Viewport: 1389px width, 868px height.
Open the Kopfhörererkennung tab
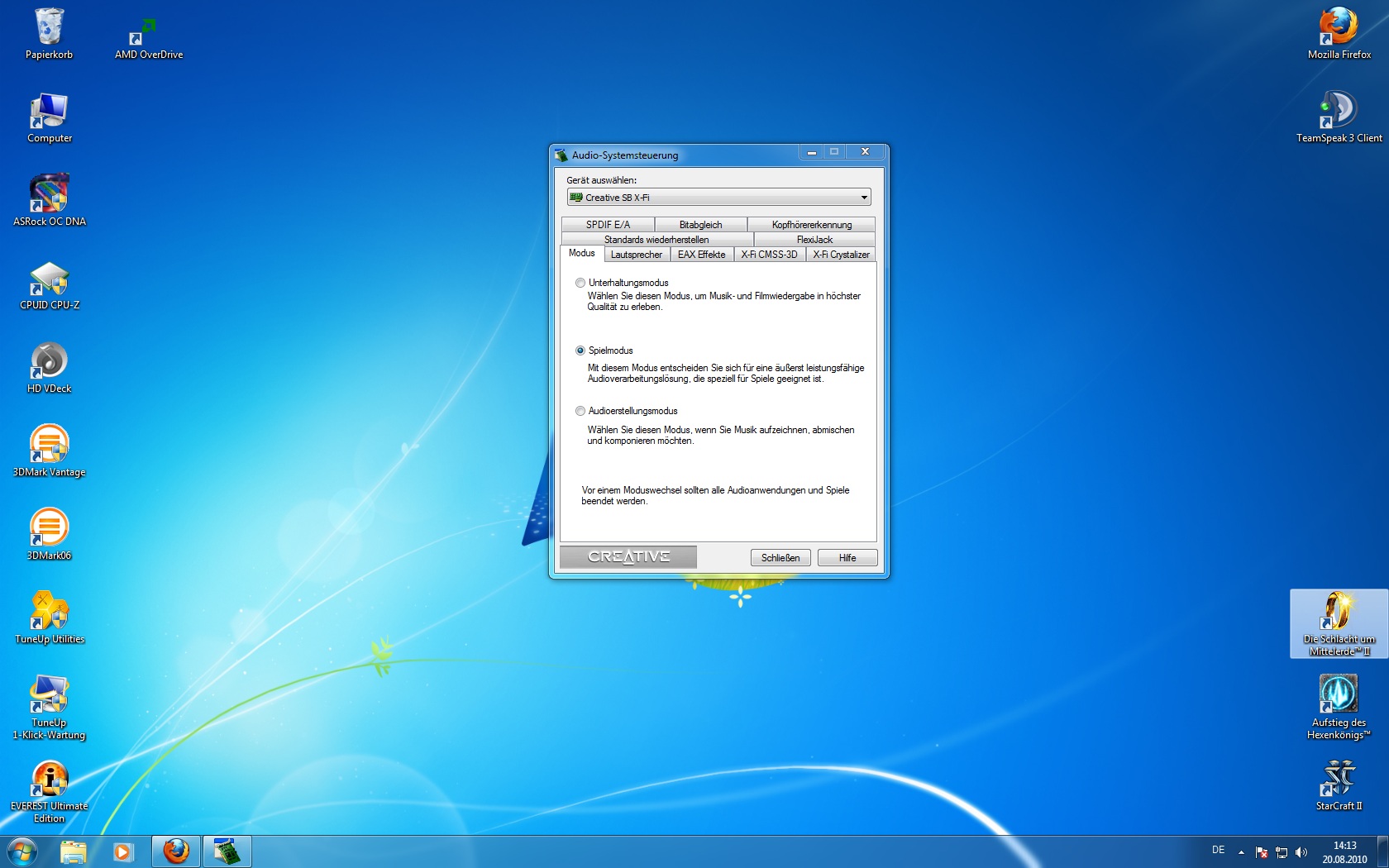coord(811,225)
